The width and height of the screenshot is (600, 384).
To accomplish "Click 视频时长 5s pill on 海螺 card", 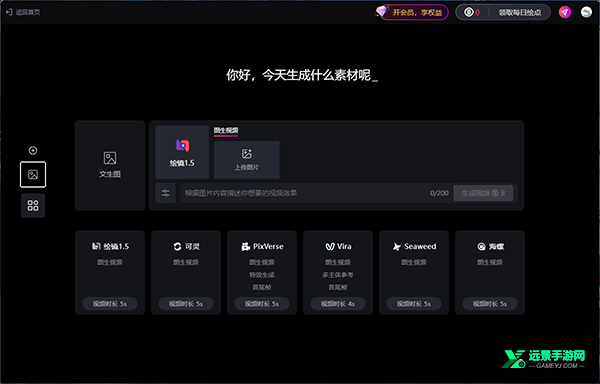I will pos(490,304).
